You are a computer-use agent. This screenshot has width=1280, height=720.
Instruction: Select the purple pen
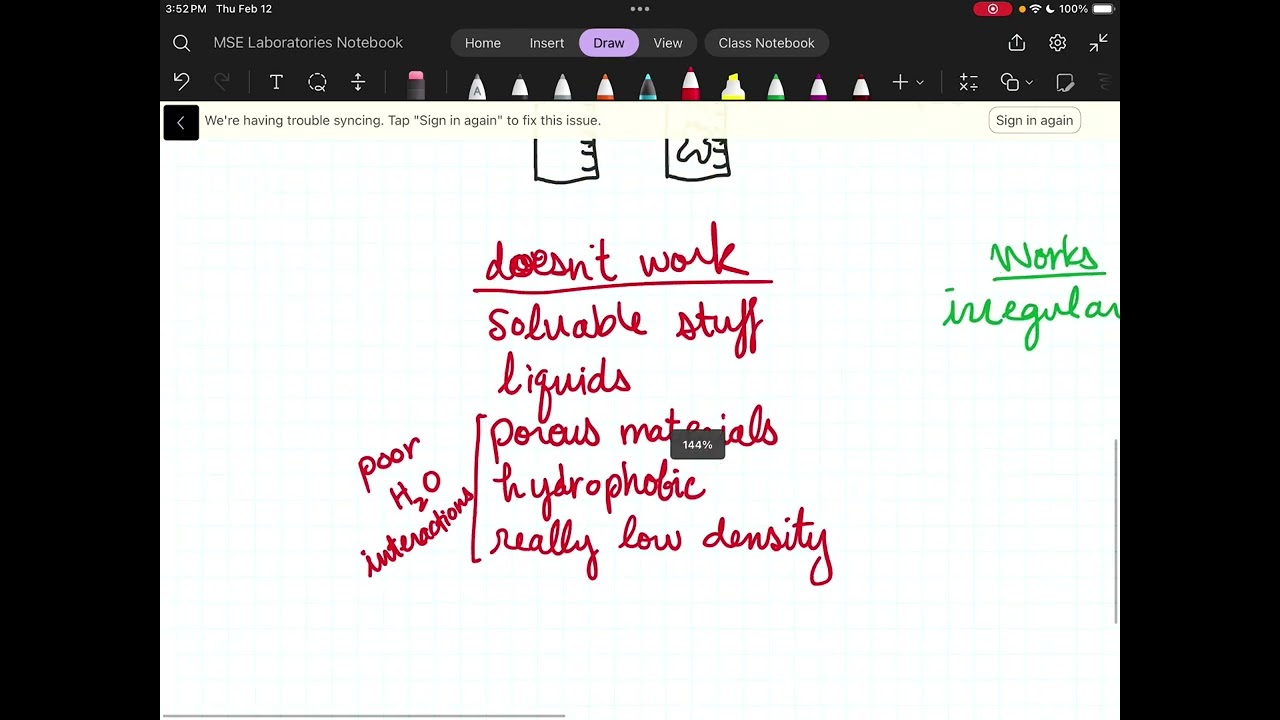point(819,85)
